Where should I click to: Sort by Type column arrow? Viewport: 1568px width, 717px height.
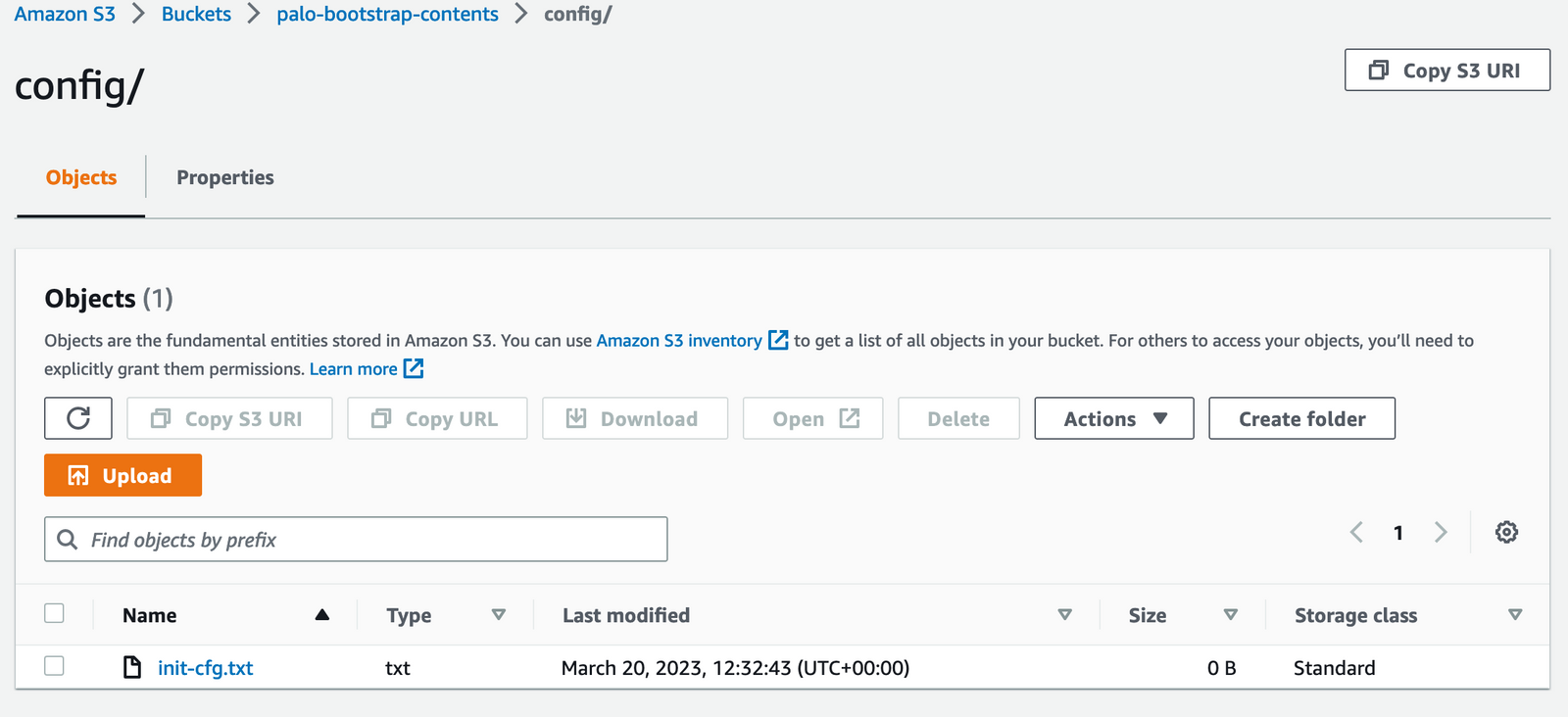click(x=499, y=615)
